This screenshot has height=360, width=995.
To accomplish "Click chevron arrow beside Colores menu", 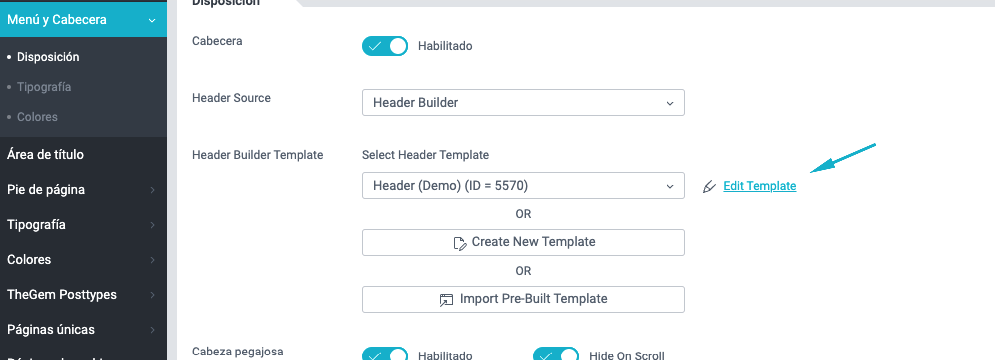I will [152, 260].
